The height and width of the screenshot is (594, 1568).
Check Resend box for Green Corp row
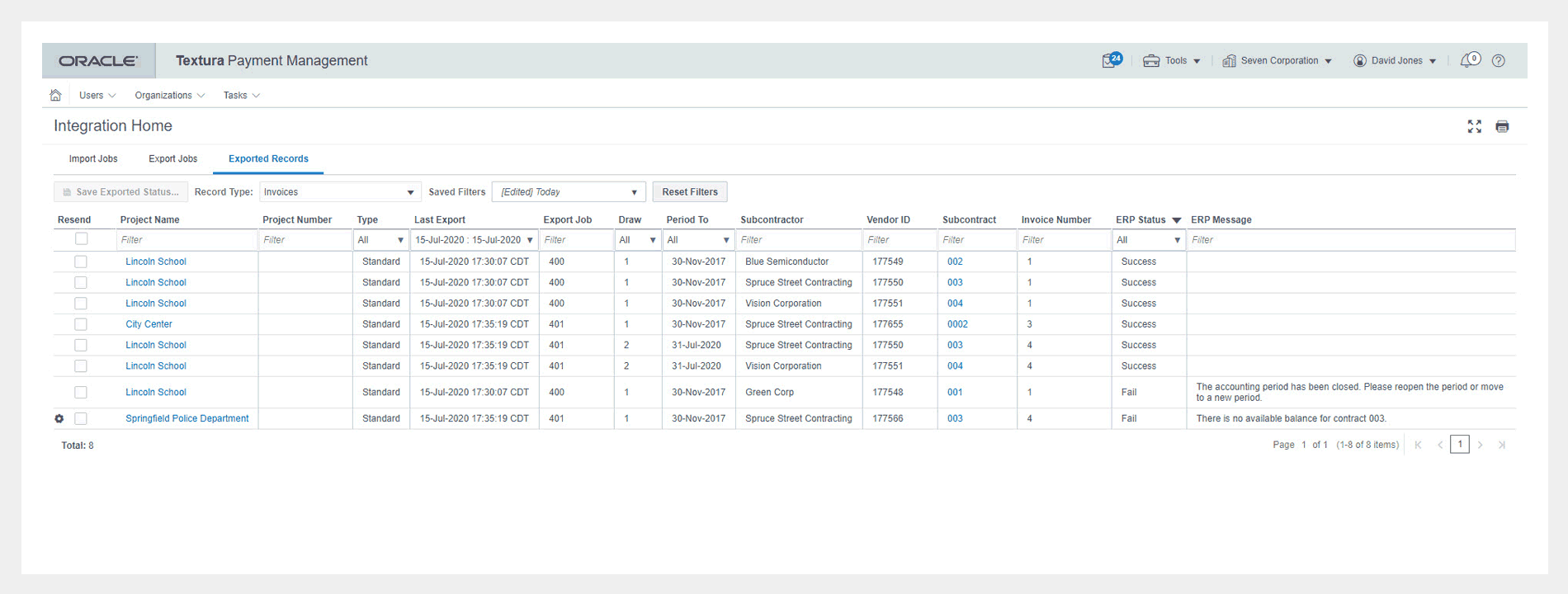point(81,393)
